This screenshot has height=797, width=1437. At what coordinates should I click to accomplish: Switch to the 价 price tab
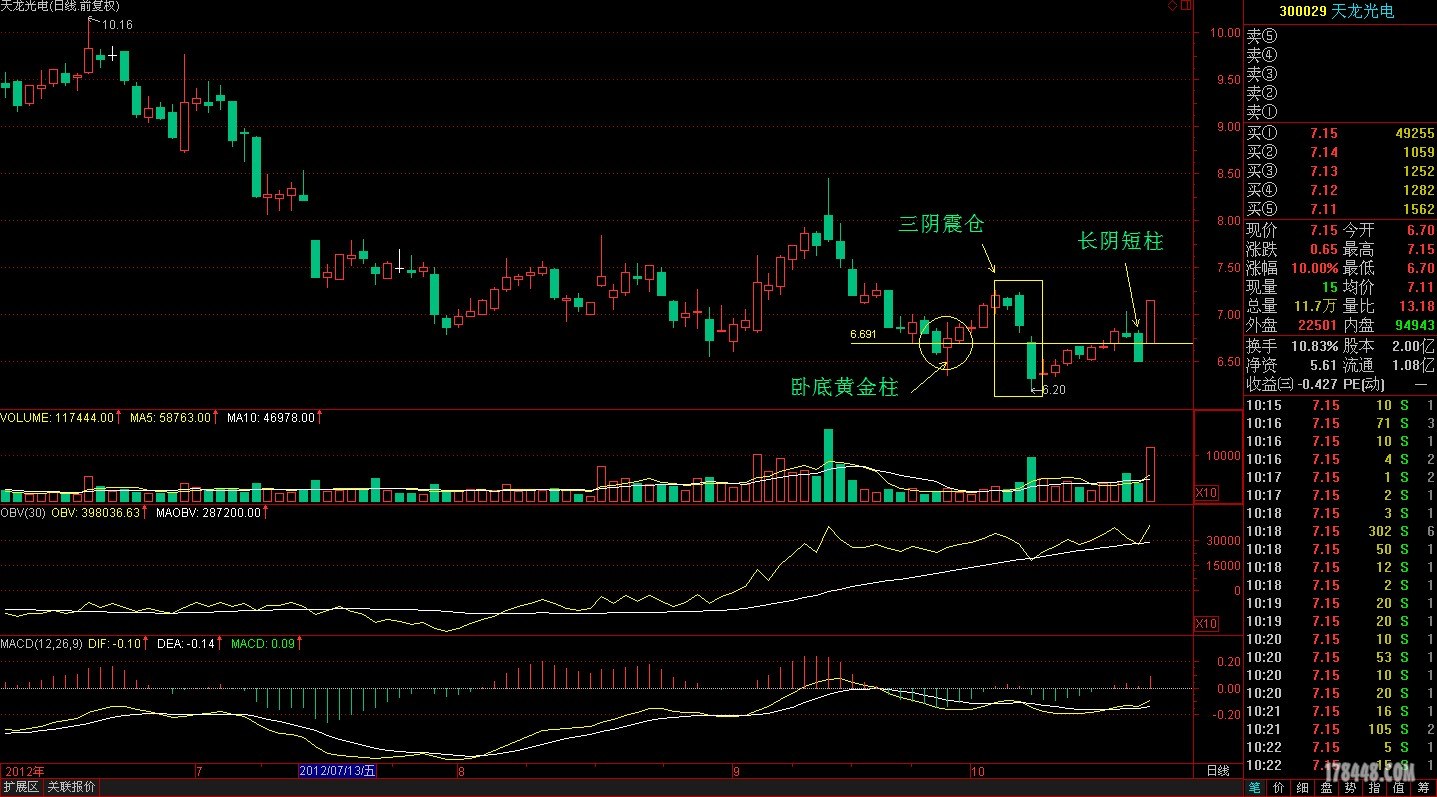pyautogui.click(x=1279, y=788)
